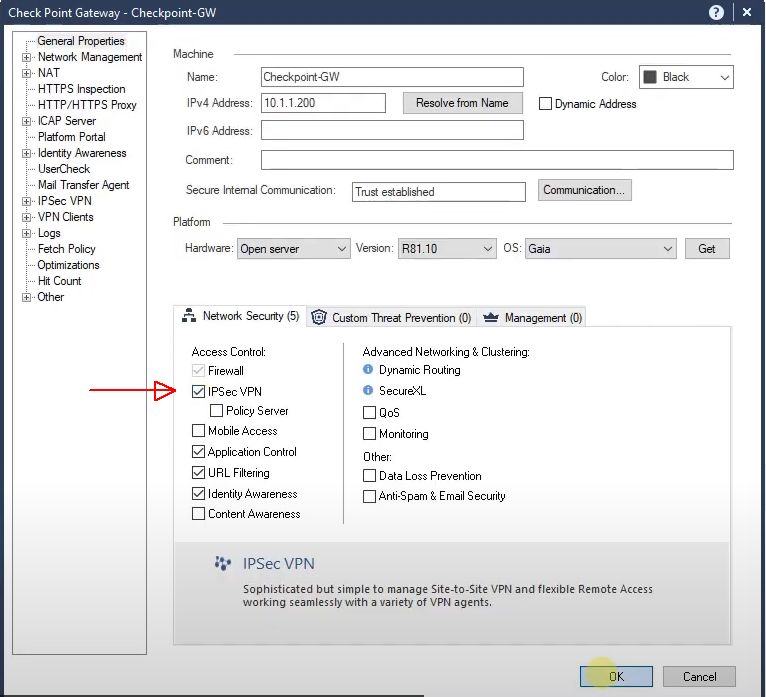The width and height of the screenshot is (766, 697).
Task: Enable the Content Awareness checkbox
Action: 198,514
